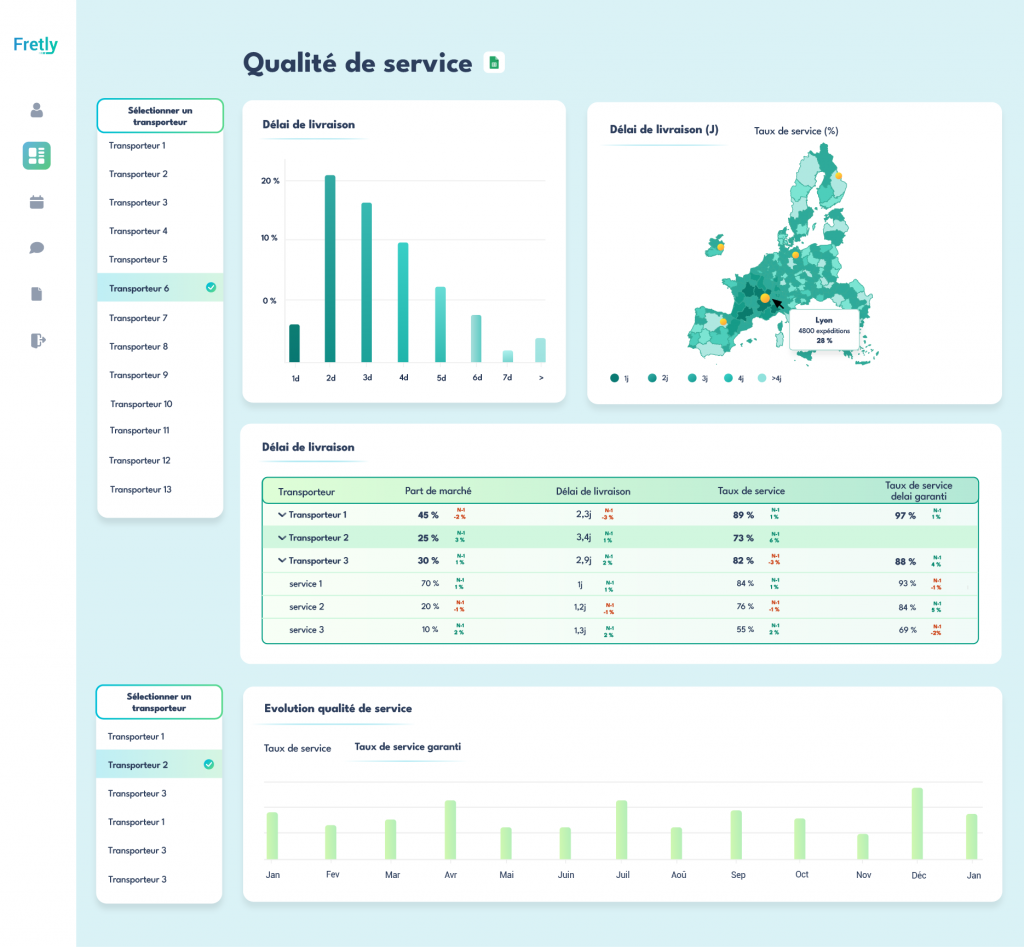This screenshot has height=947, width=1024.
Task: Expand the Transporteur 2 table row chevron
Action: coord(282,538)
